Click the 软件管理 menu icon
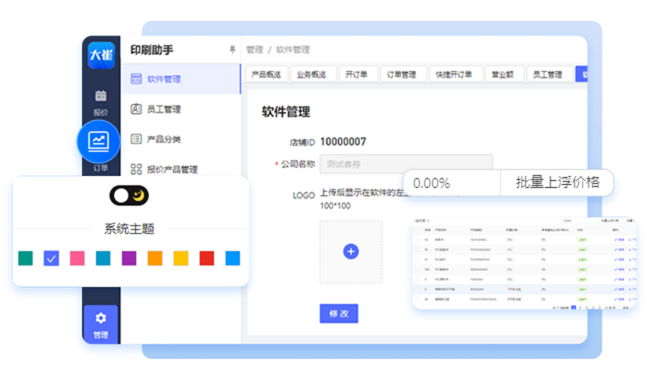 click(136, 79)
